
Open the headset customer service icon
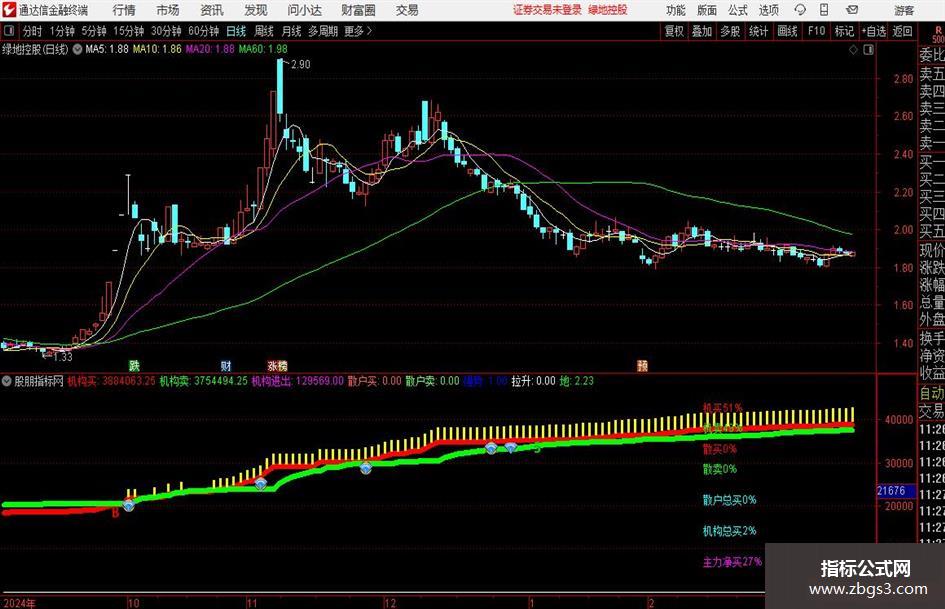tap(800, 10)
